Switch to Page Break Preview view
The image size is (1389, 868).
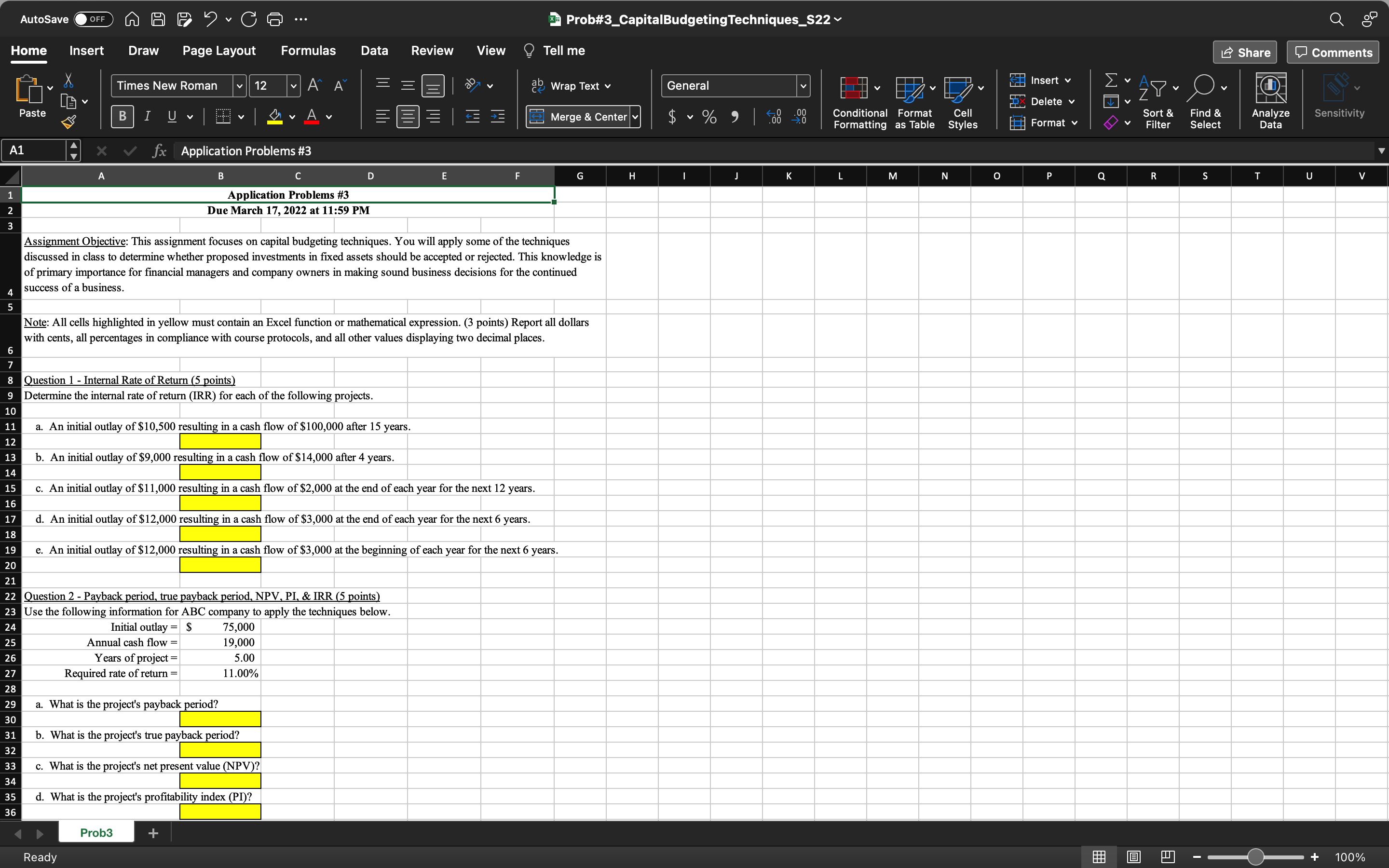click(x=1168, y=857)
